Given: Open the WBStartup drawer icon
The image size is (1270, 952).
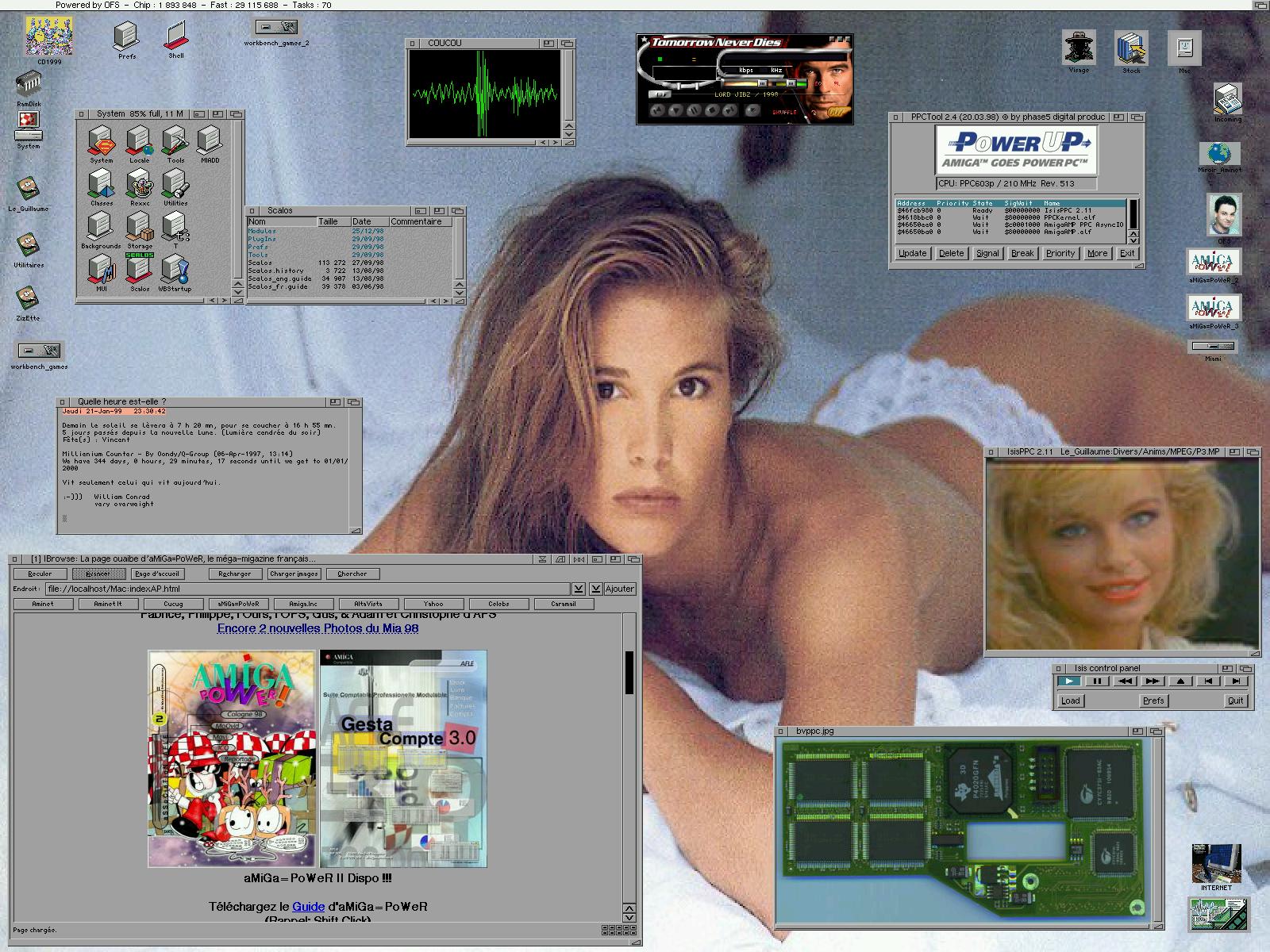Looking at the screenshot, I should tap(175, 271).
